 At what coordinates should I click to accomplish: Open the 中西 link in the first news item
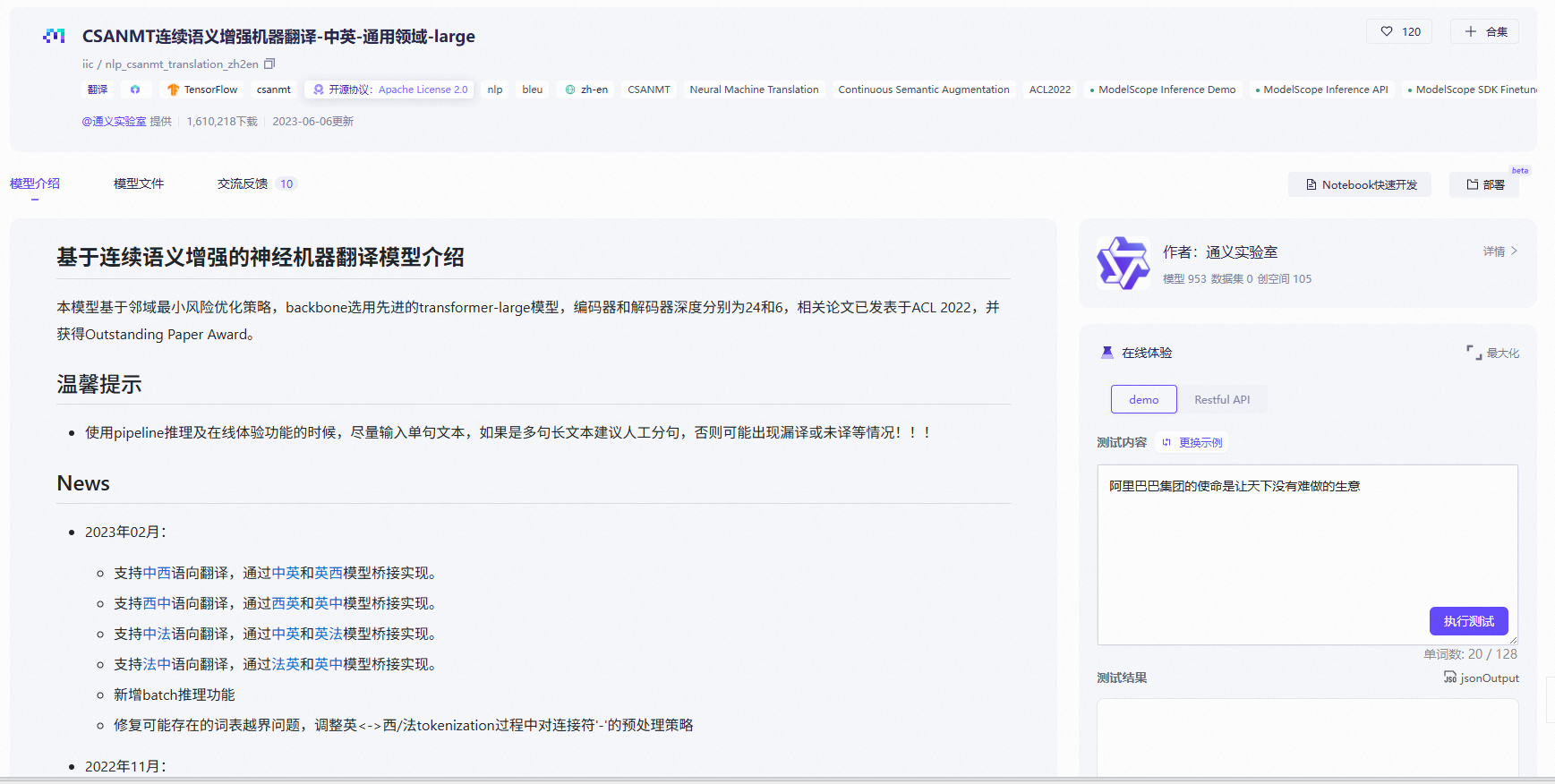click(157, 573)
